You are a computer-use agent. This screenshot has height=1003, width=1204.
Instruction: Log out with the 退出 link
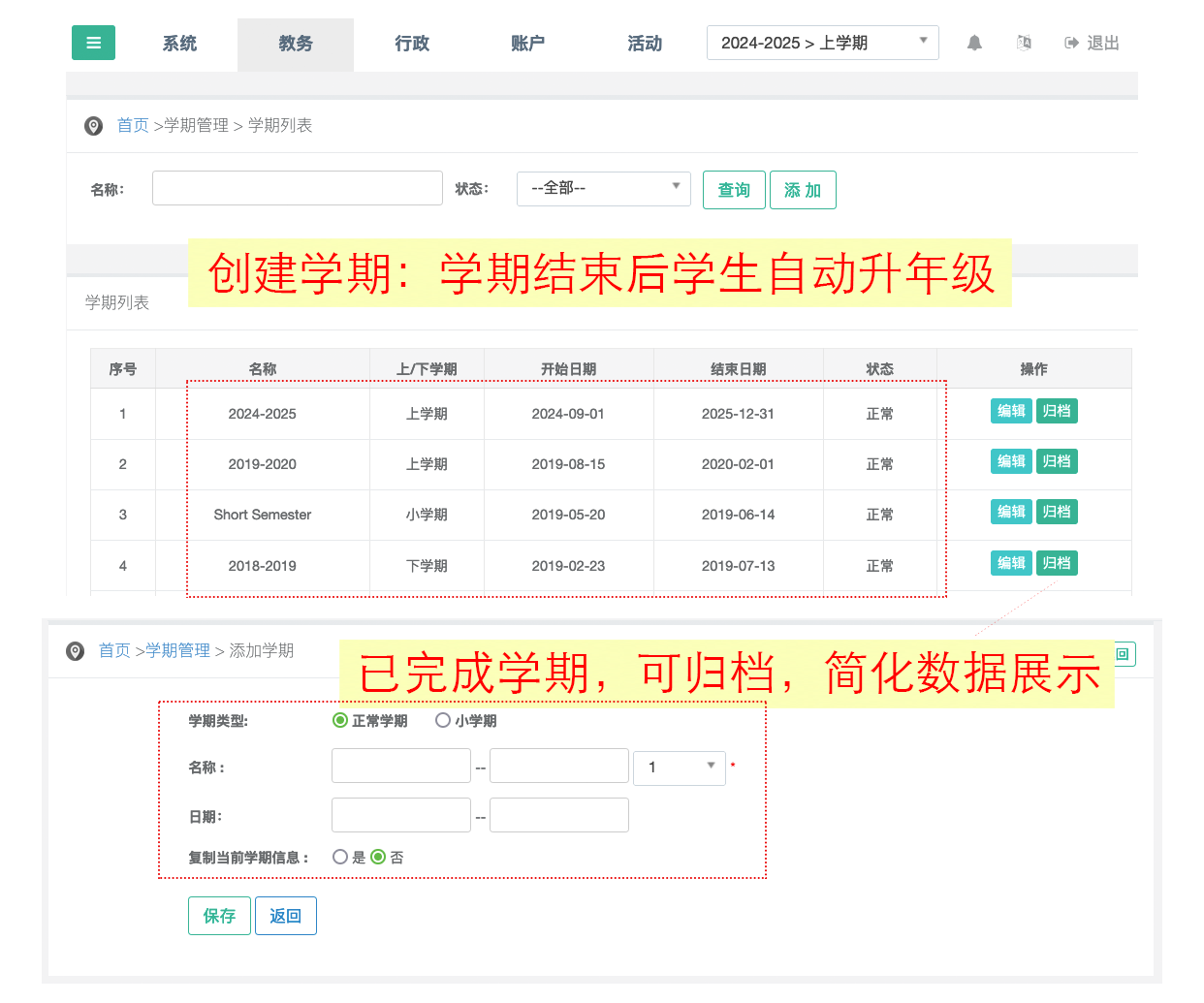click(1093, 43)
